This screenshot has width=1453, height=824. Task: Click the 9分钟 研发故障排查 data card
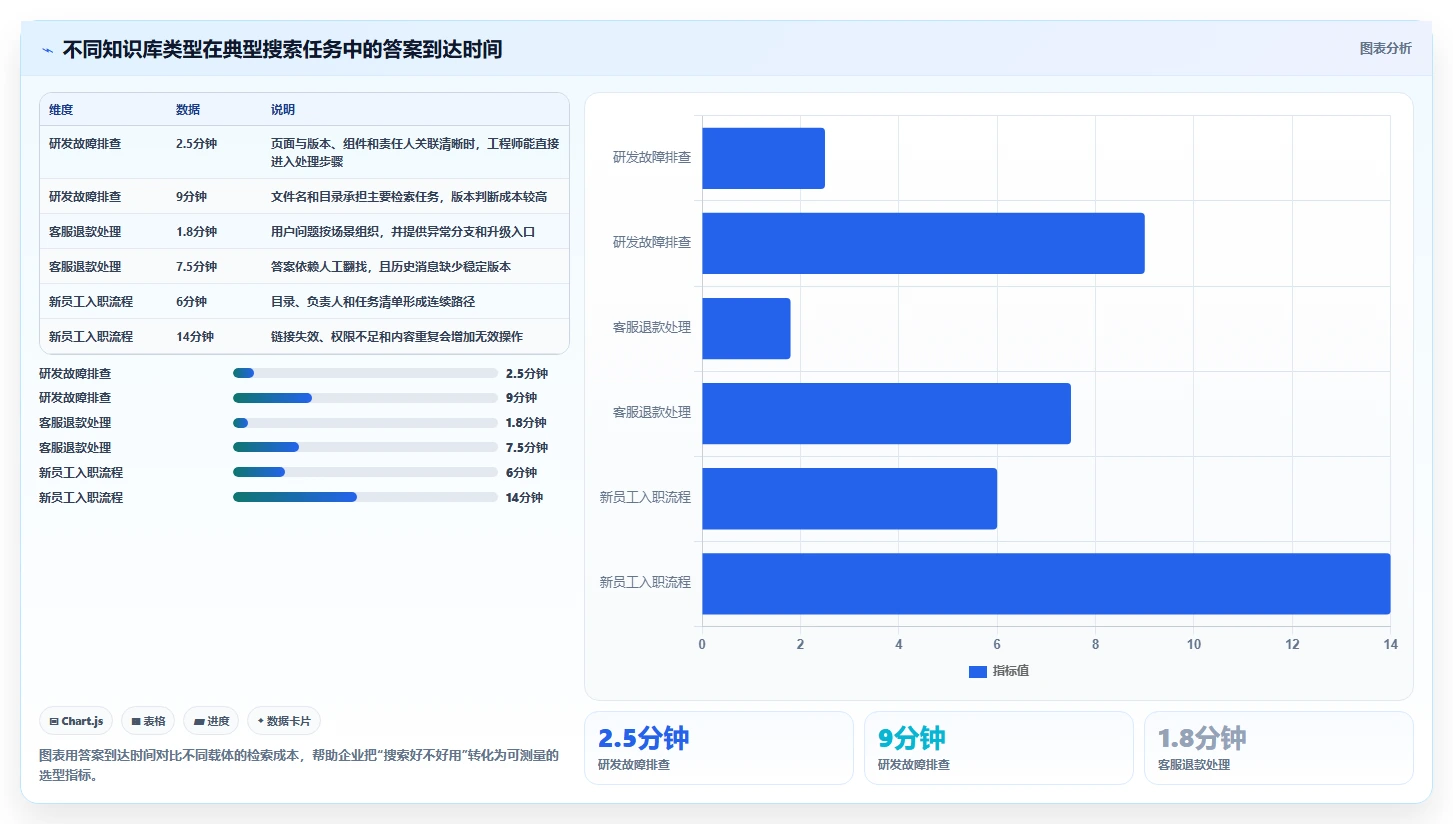[x=999, y=748]
